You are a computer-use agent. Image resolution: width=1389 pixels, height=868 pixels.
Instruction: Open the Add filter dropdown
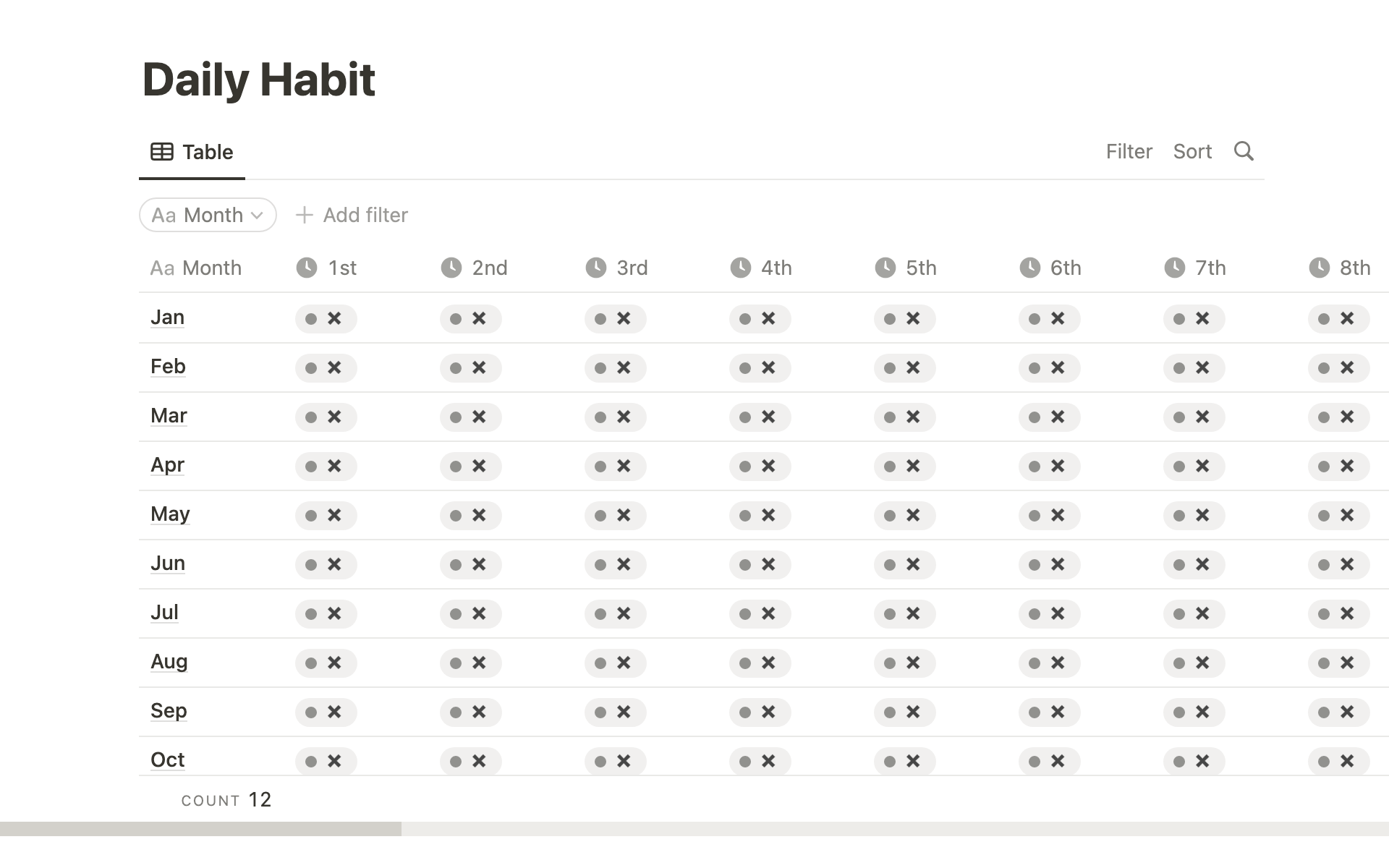[x=351, y=214]
